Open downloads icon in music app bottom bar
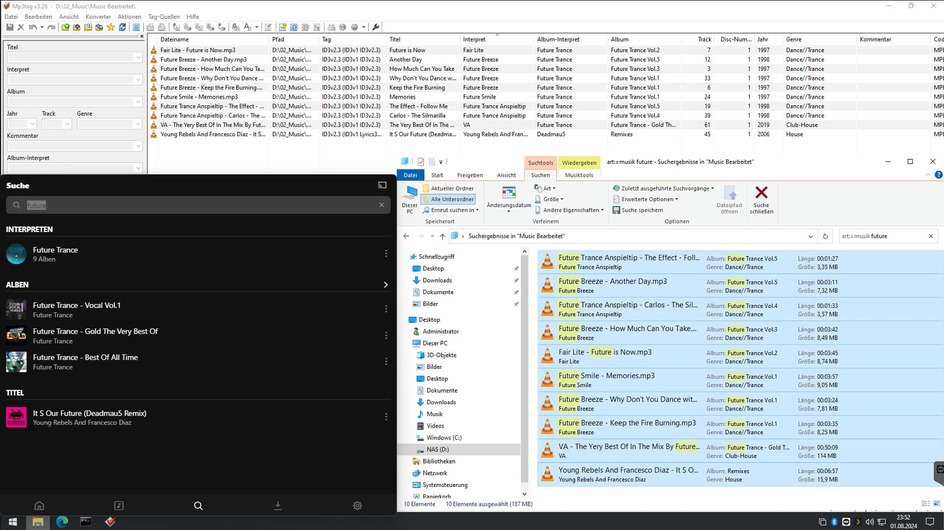This screenshot has height=530, width=944. tap(278, 506)
